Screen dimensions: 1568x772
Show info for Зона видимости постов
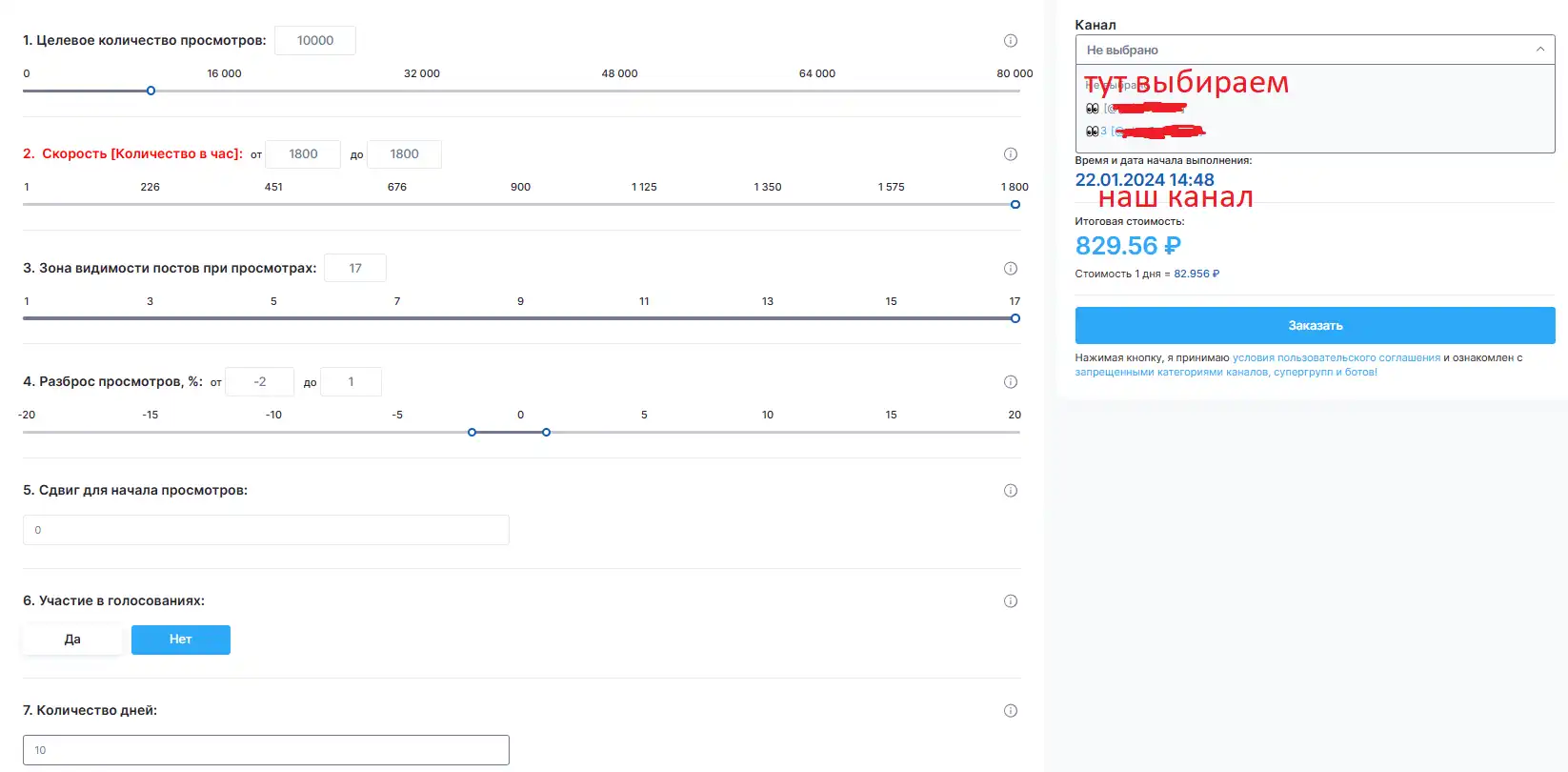[1011, 269]
